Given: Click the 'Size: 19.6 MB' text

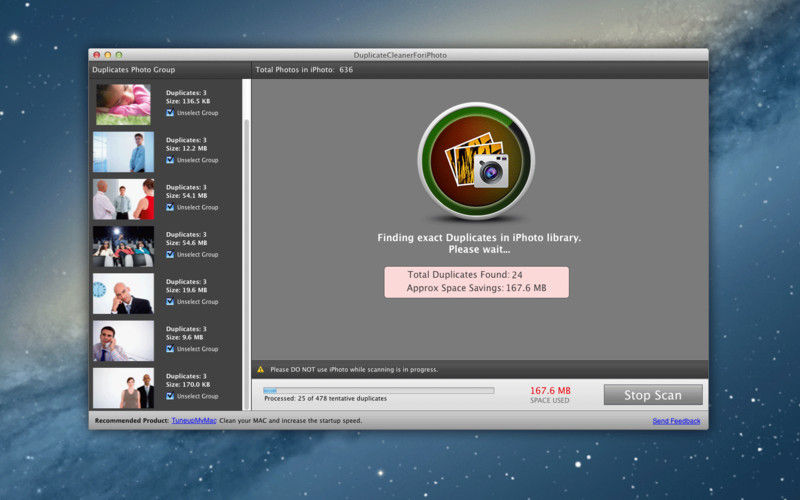Looking at the screenshot, I should [186, 290].
